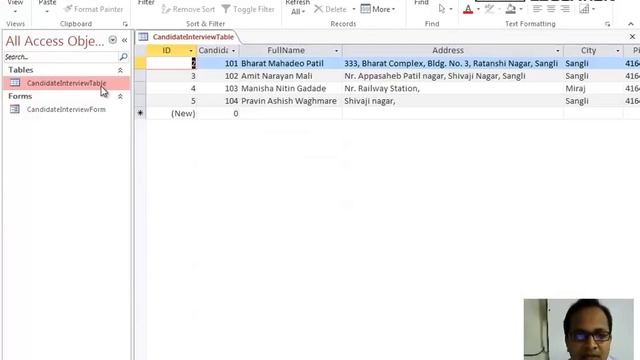Click the select-all box at datasheet corner

(x=140, y=51)
